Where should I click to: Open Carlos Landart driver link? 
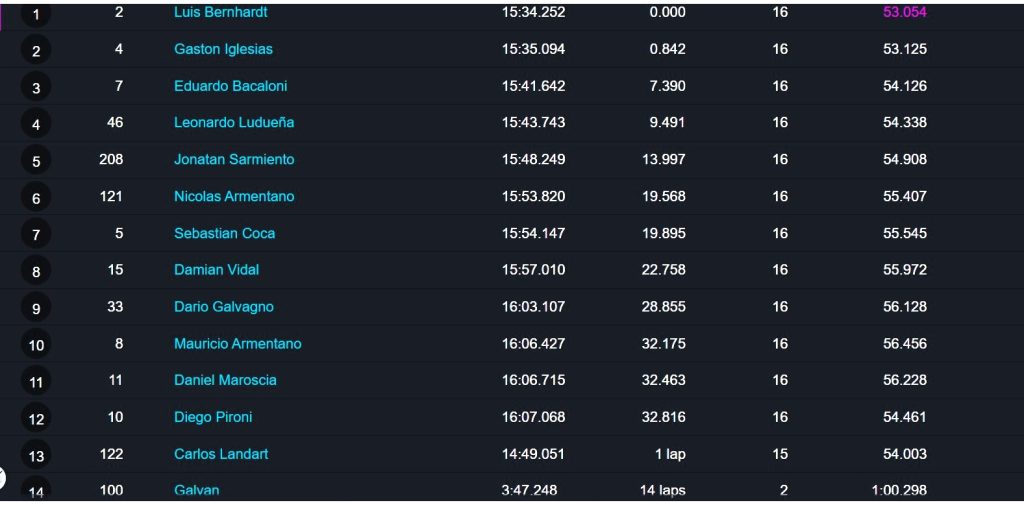(x=221, y=454)
